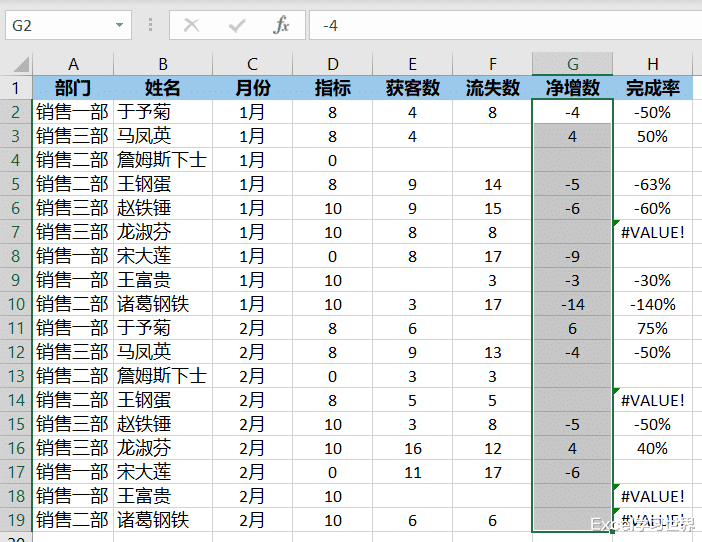Click 流失数 value 14 in row 5
Viewport: 702px width, 542px height.
492,184
